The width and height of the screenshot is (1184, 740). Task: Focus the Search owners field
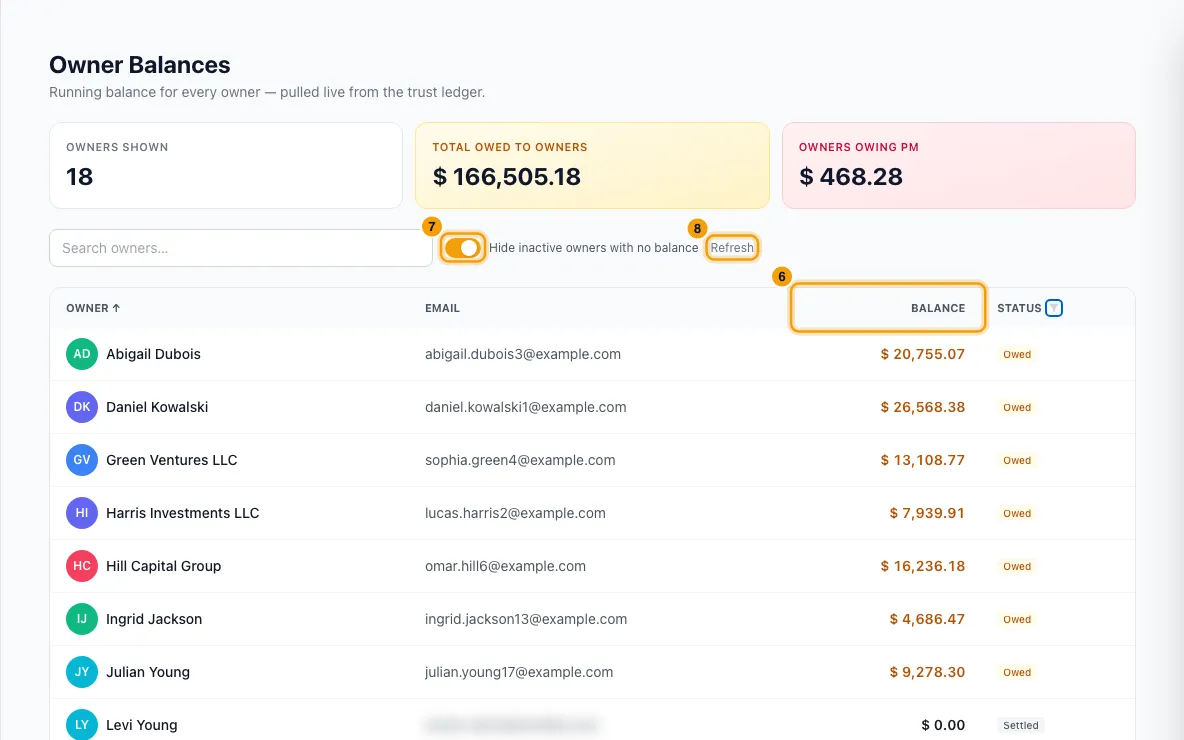click(241, 248)
